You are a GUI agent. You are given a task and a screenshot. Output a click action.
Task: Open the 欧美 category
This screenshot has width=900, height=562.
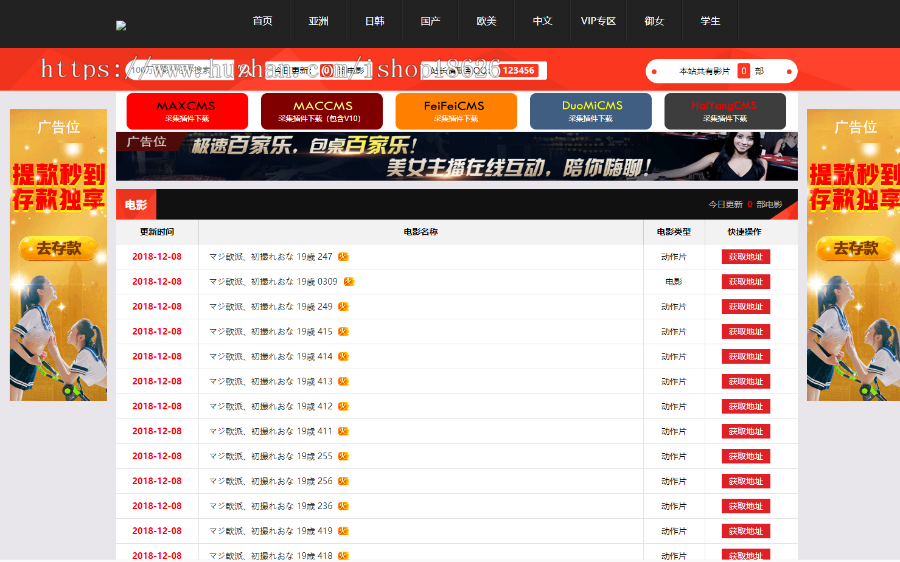pos(486,21)
